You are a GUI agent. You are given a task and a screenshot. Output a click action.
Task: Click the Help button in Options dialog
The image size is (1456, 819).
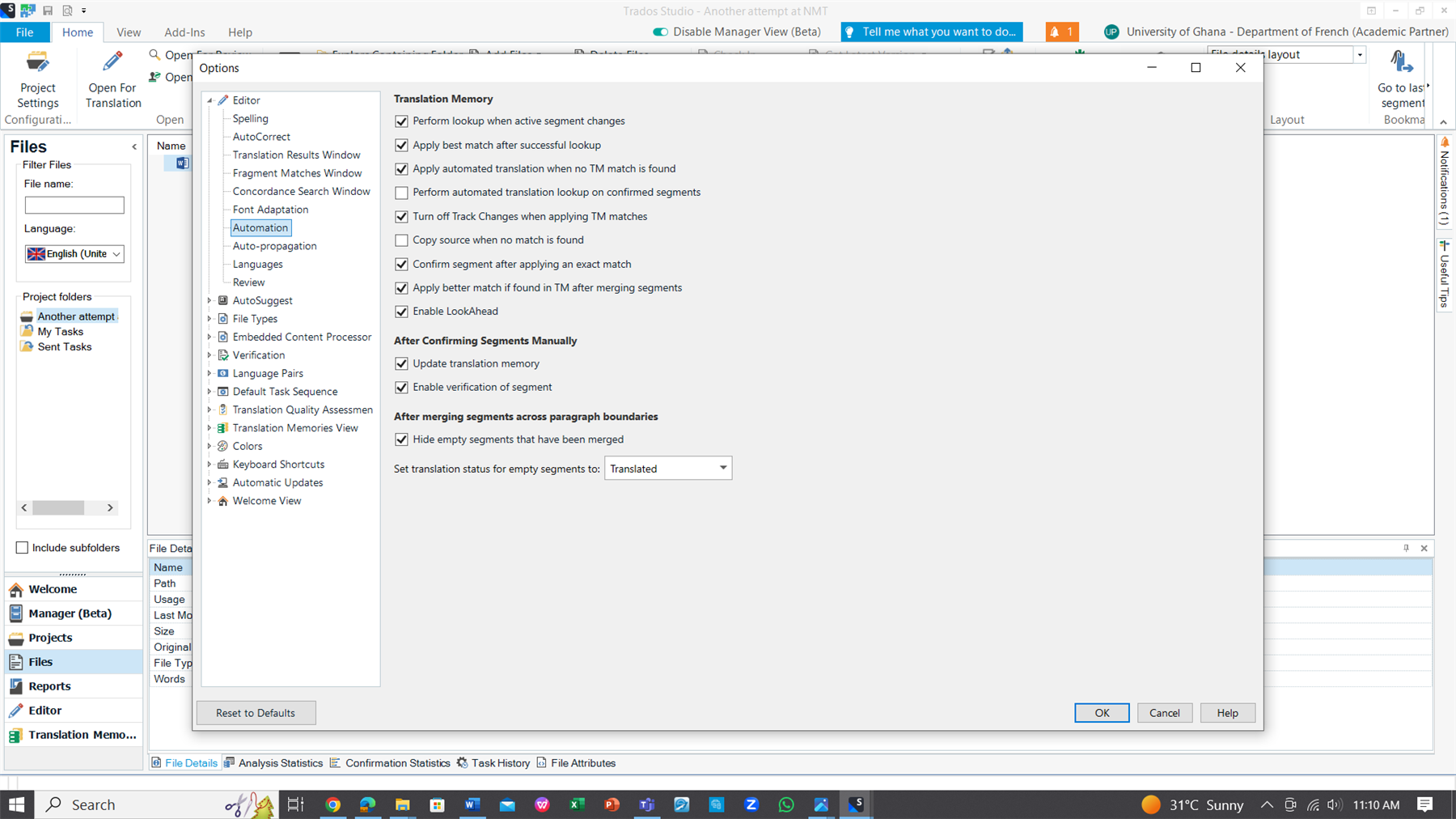[1228, 713]
